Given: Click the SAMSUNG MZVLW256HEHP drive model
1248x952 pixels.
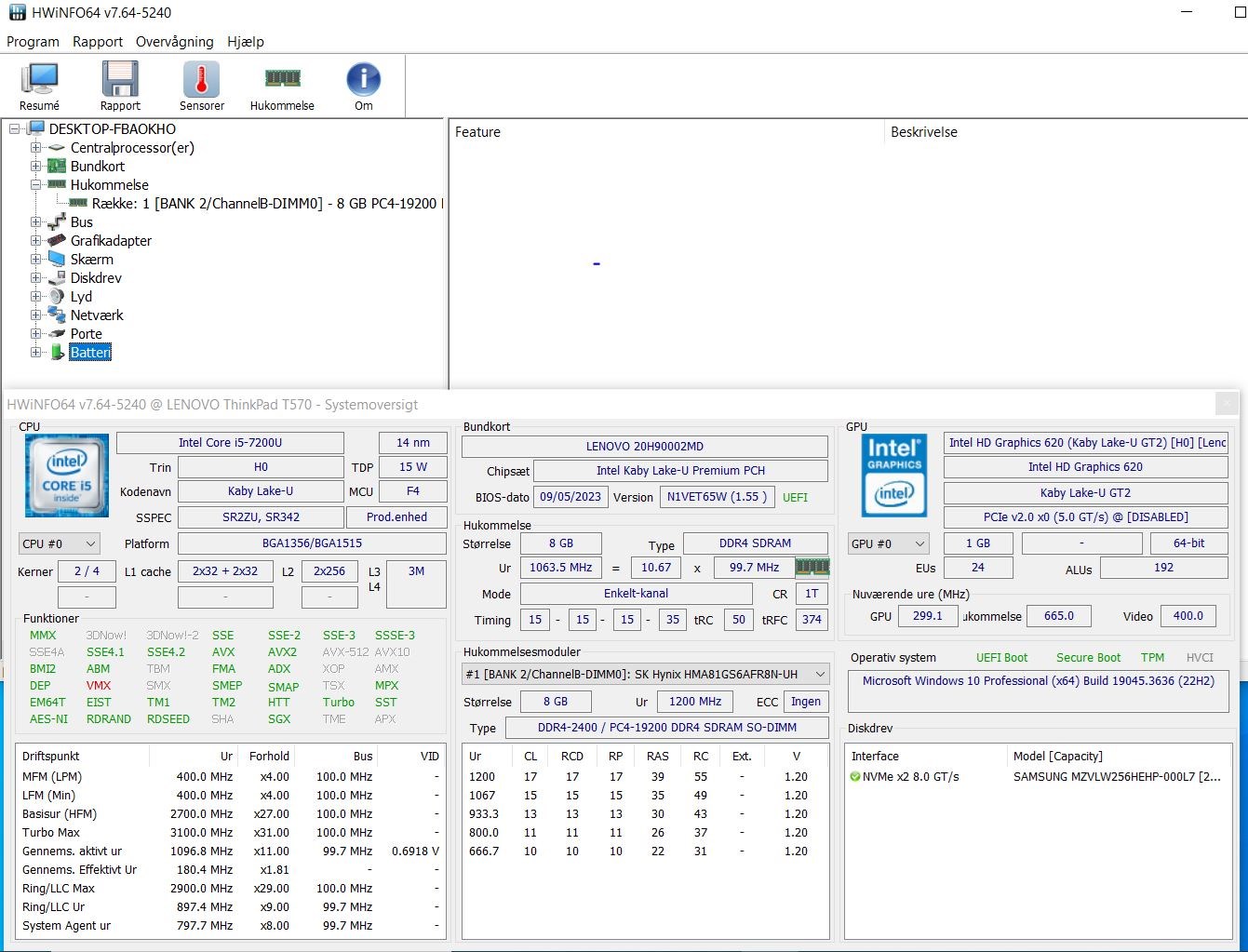Looking at the screenshot, I should pyautogui.click(x=1117, y=776).
